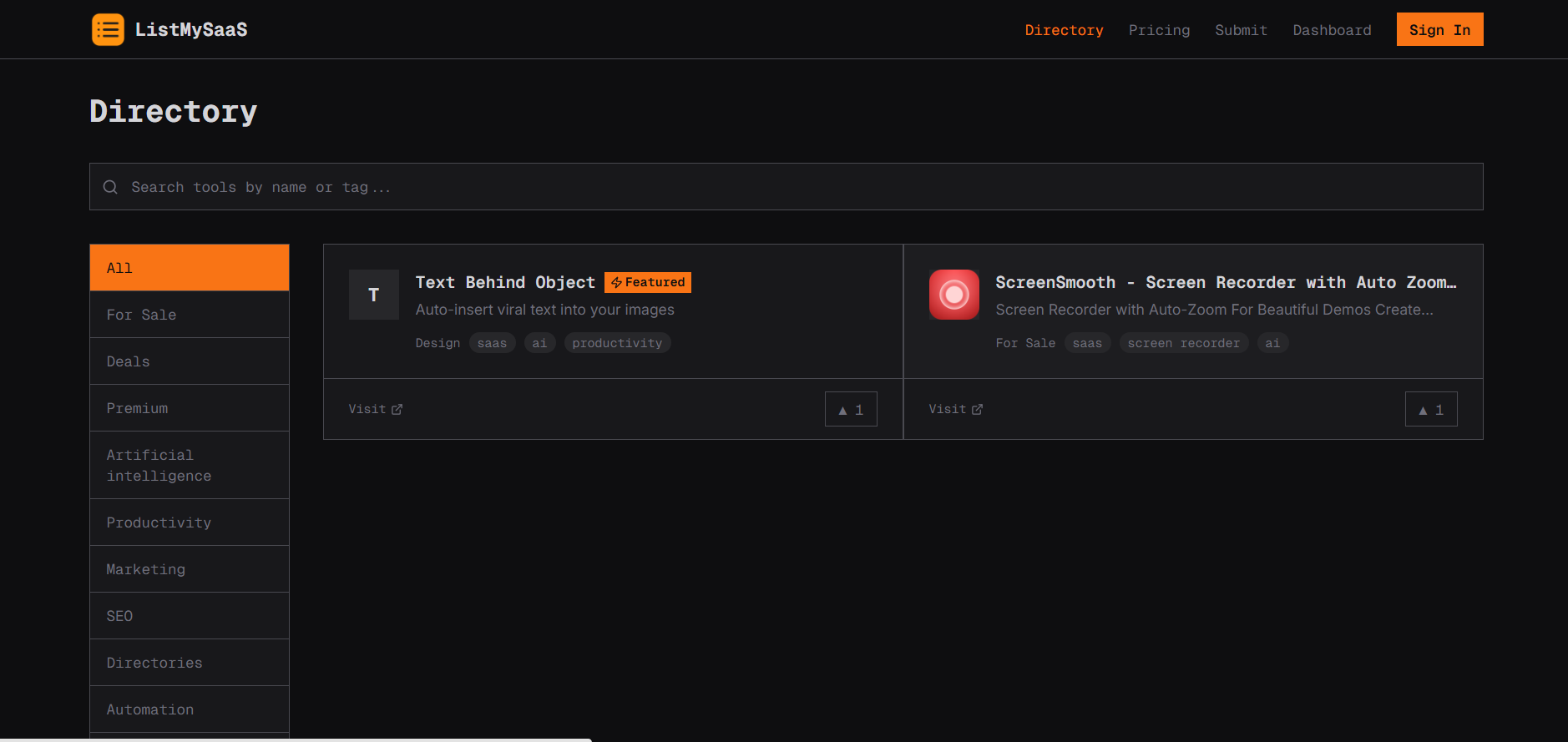Open the ScreenSmooth listing title

point(1226,282)
